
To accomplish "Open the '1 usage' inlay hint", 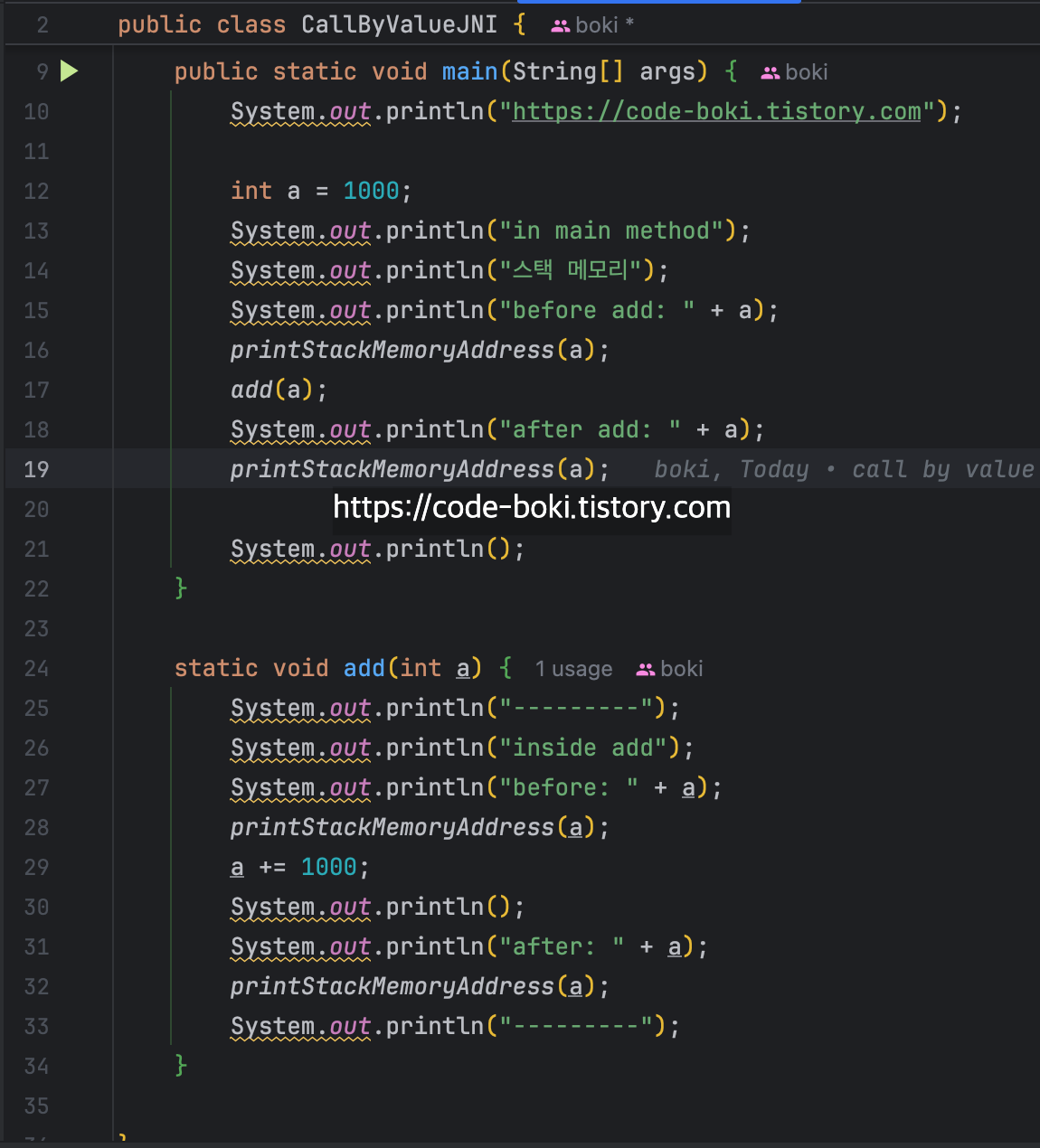I will [x=573, y=669].
